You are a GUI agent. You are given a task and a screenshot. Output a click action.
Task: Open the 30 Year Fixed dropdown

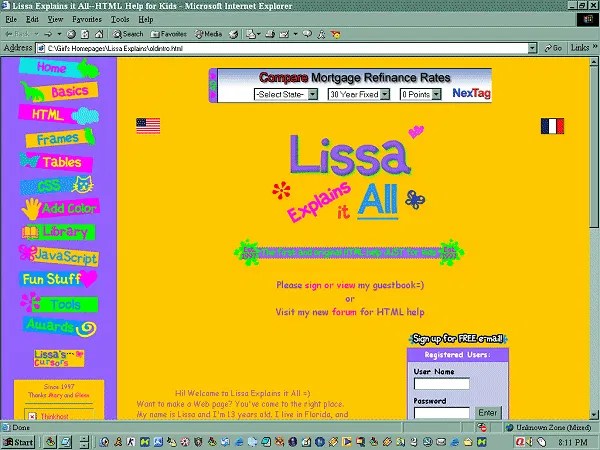tap(359, 94)
